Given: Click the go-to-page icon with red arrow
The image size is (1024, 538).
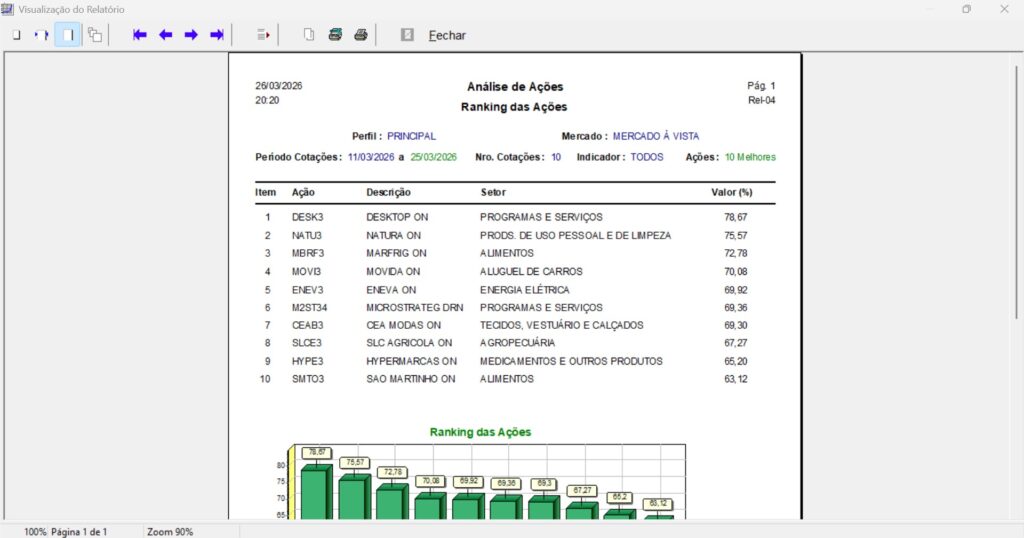Looking at the screenshot, I should pyautogui.click(x=263, y=35).
